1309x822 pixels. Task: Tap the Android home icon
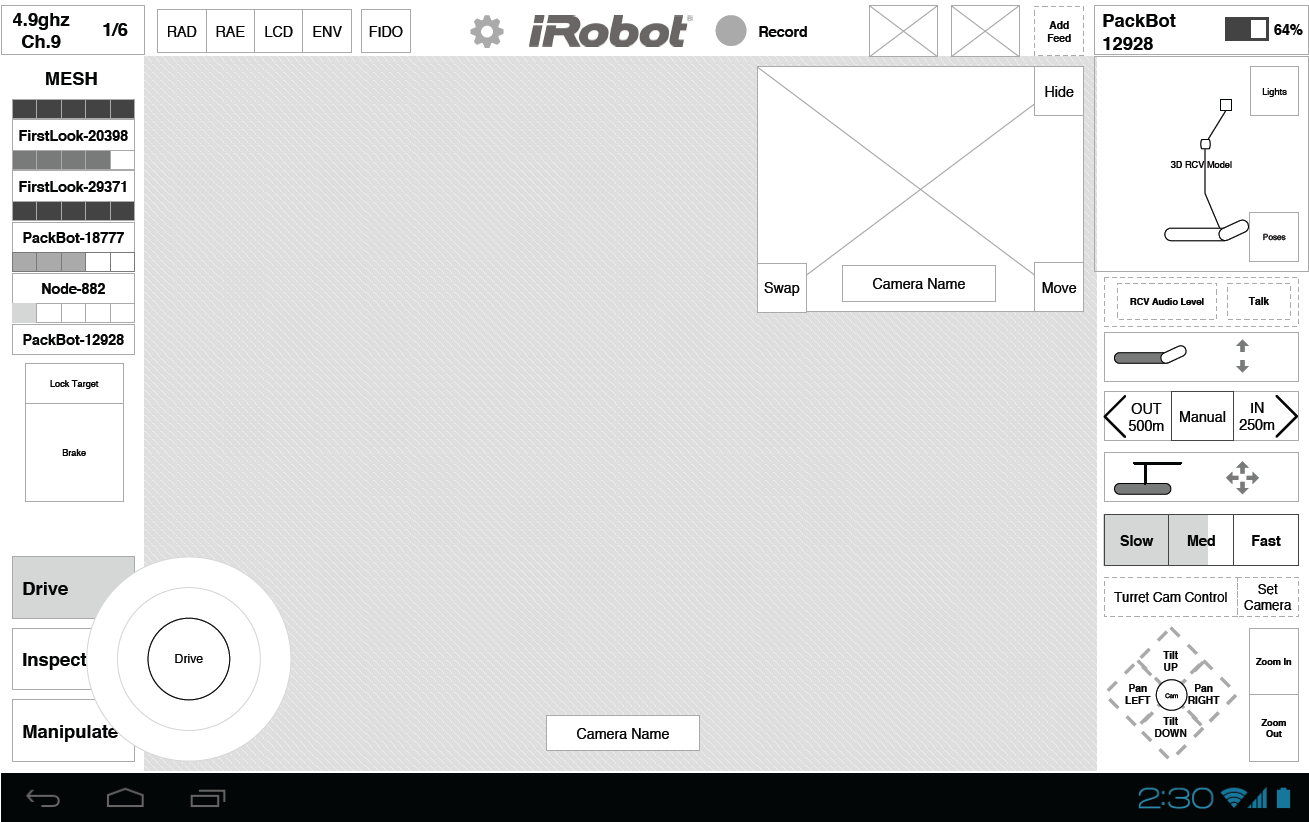pos(125,798)
